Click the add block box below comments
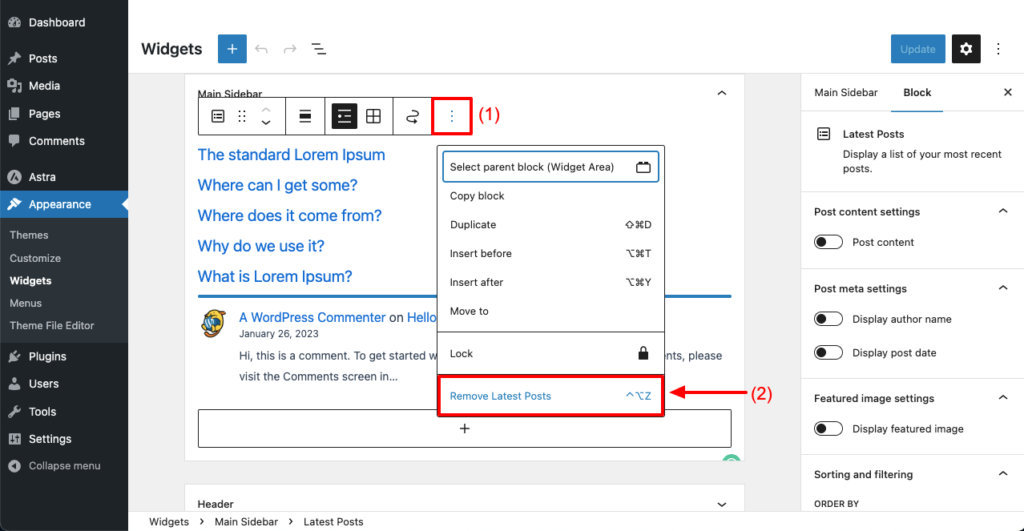Screen dimensions: 1024x531 [x=464, y=428]
